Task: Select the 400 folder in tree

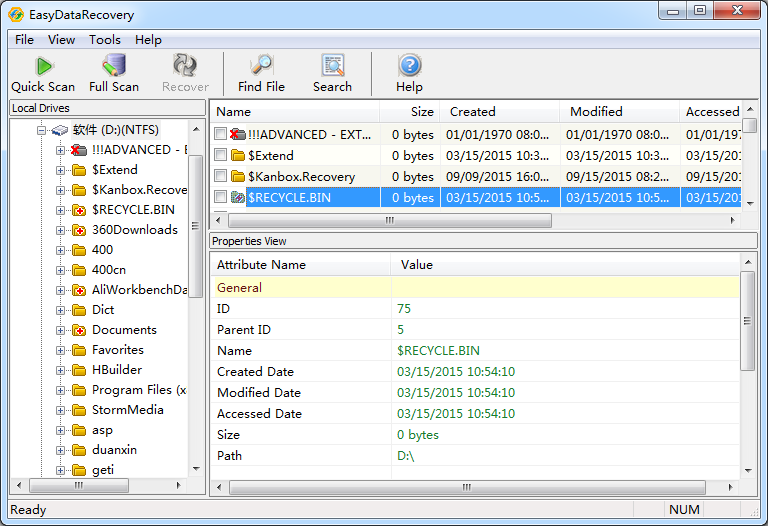Action: click(102, 250)
